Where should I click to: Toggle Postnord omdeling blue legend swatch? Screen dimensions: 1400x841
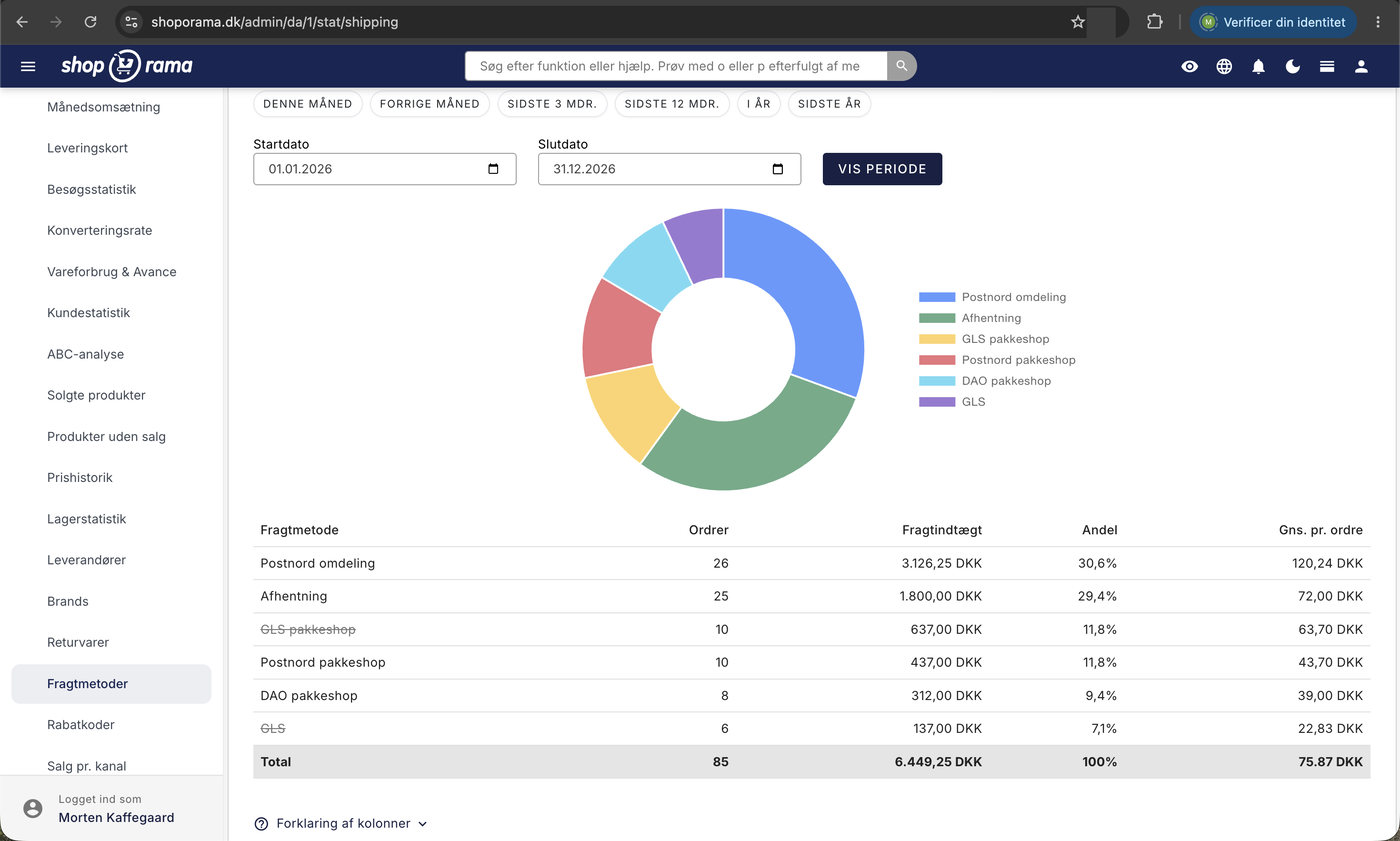pos(937,297)
